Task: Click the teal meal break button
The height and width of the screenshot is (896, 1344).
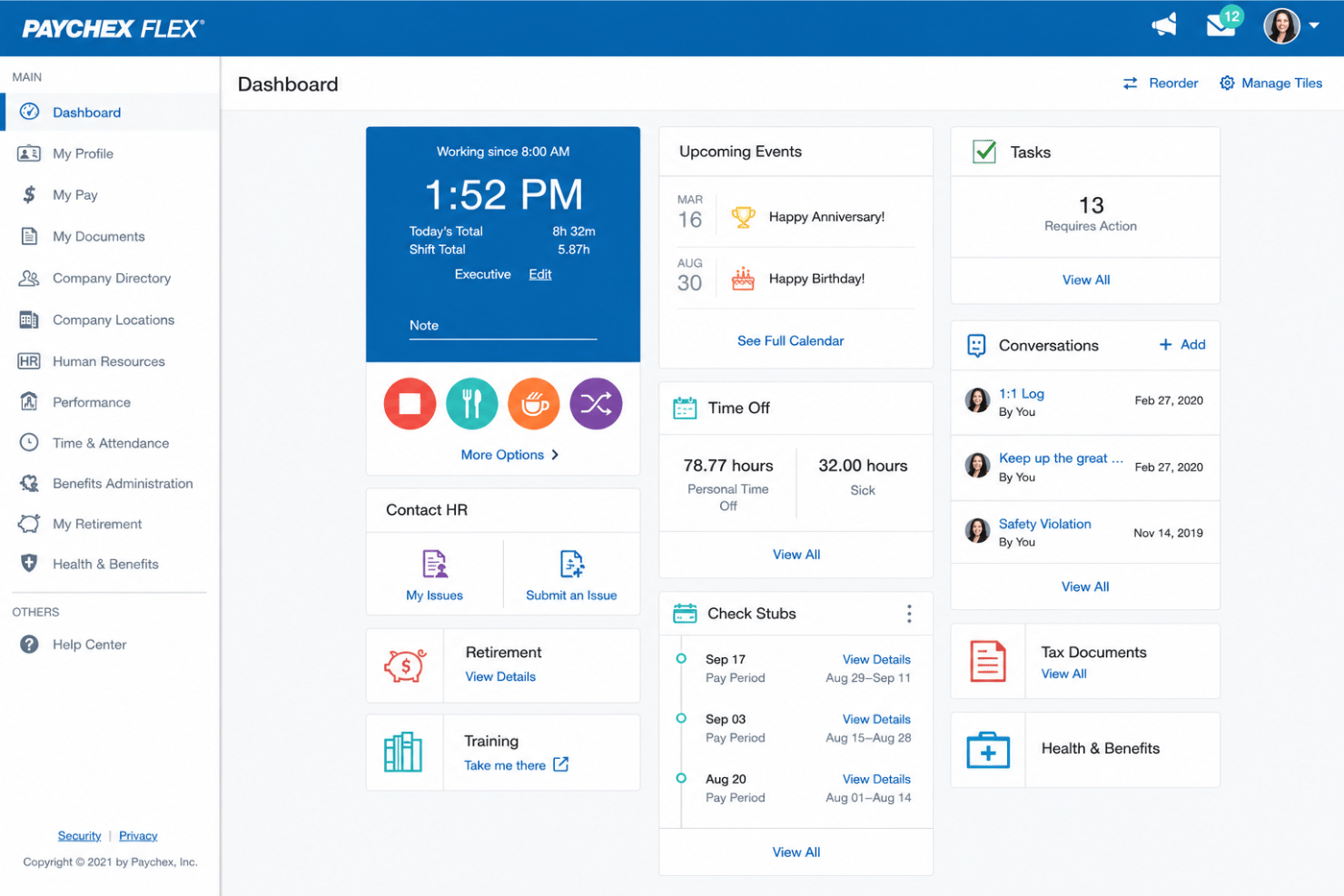Action: coord(472,403)
